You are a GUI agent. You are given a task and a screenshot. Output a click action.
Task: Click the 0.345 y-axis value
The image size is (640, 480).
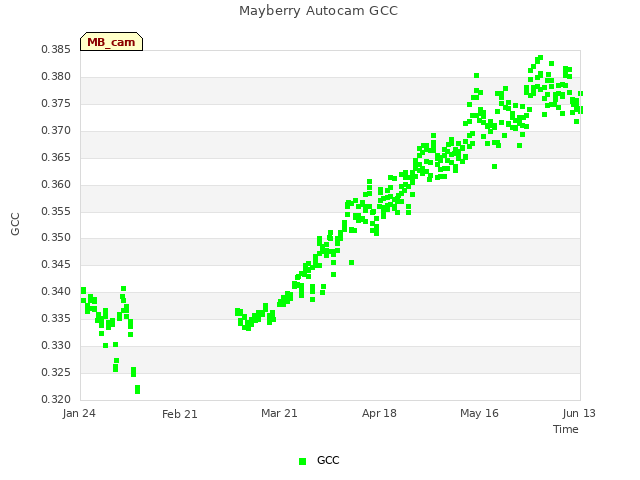point(56,264)
